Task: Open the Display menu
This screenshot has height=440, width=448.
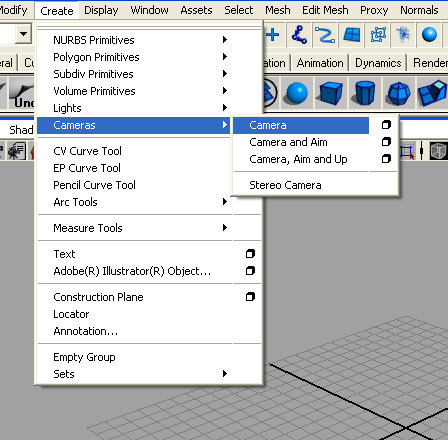Action: pos(101,10)
